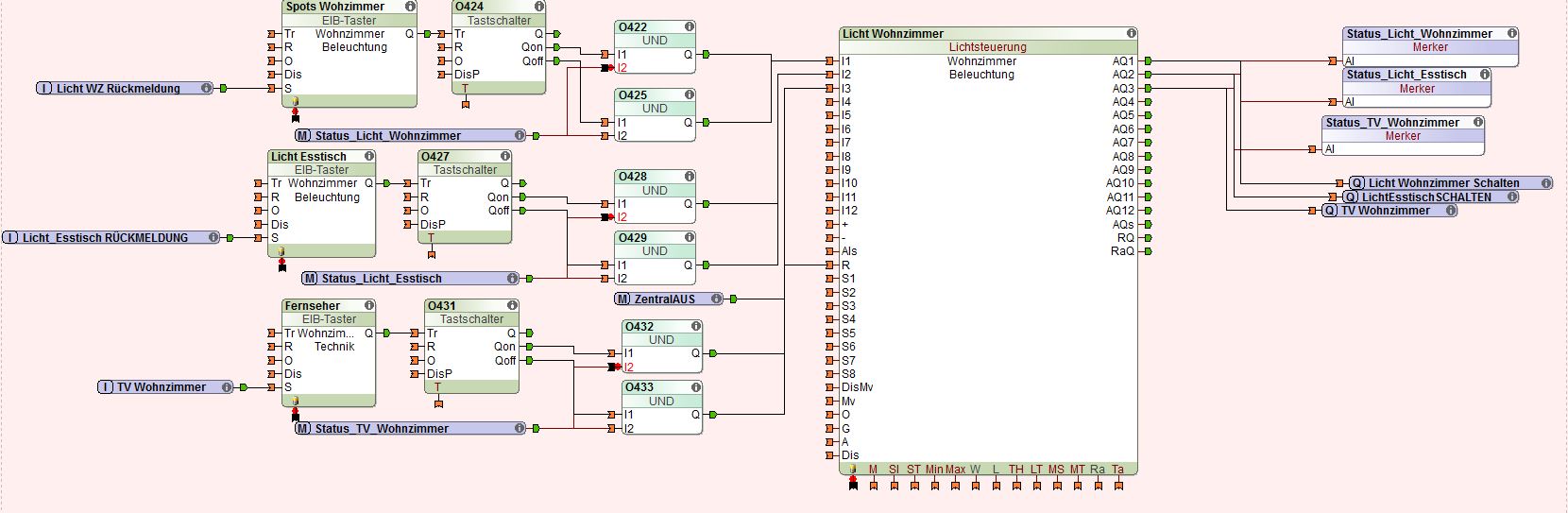
Task: Open info icon of Spots Wohzimmer block
Action: [410, 6]
